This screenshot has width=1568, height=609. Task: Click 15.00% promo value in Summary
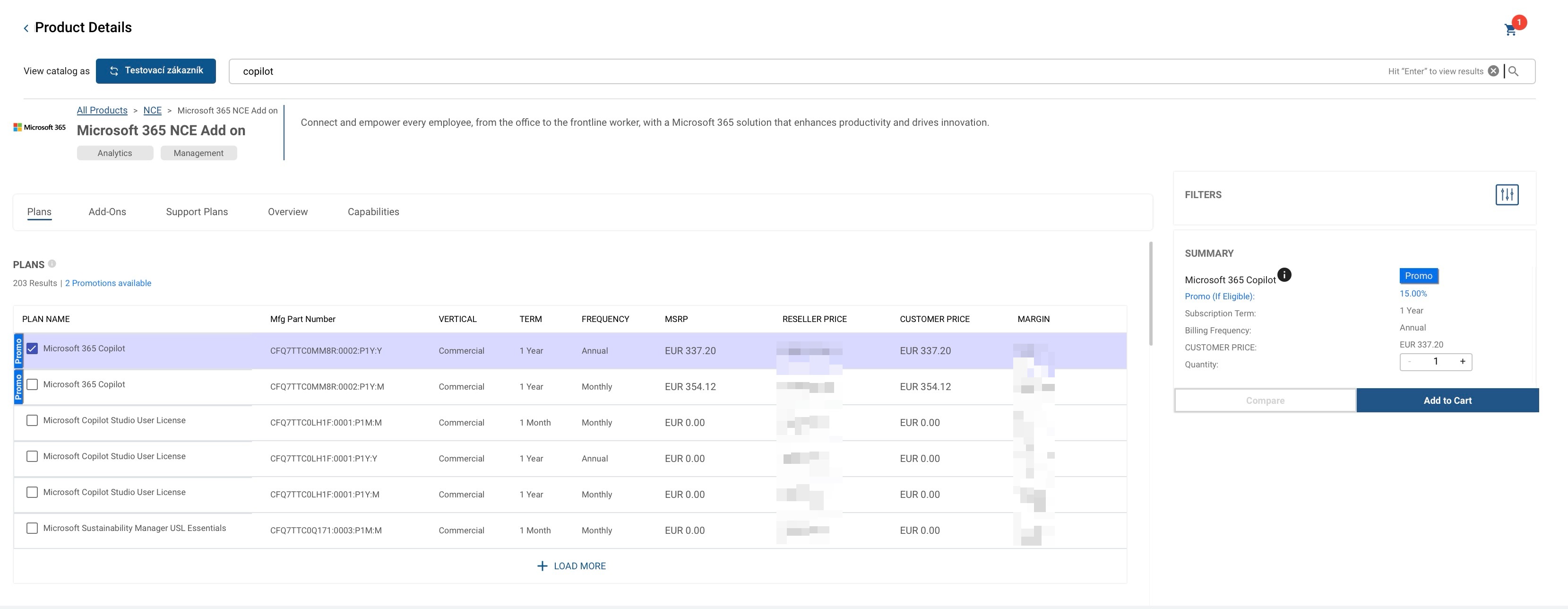click(x=1413, y=294)
